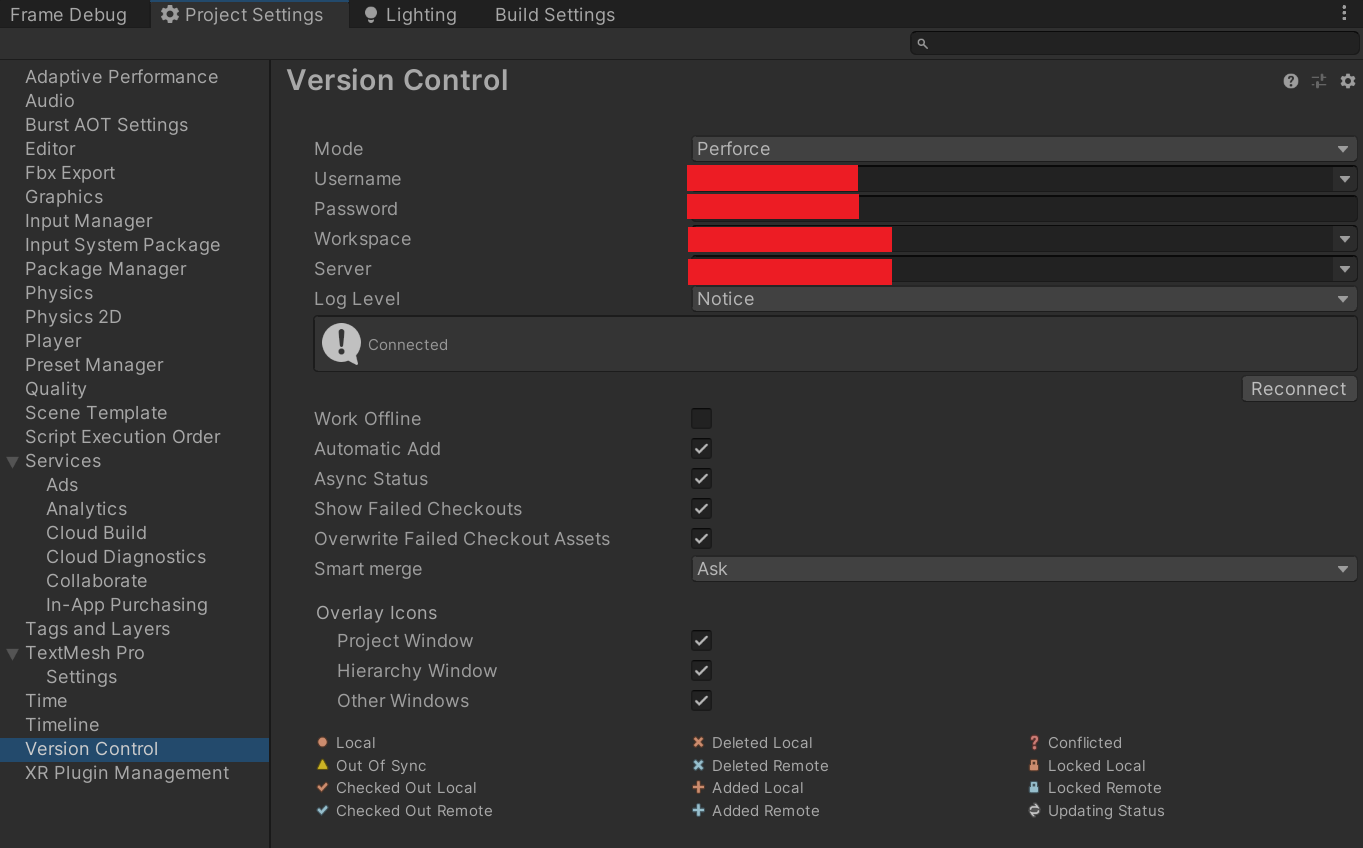Select Quality settings category
Screen dimensions: 1363x848
[x=56, y=389]
